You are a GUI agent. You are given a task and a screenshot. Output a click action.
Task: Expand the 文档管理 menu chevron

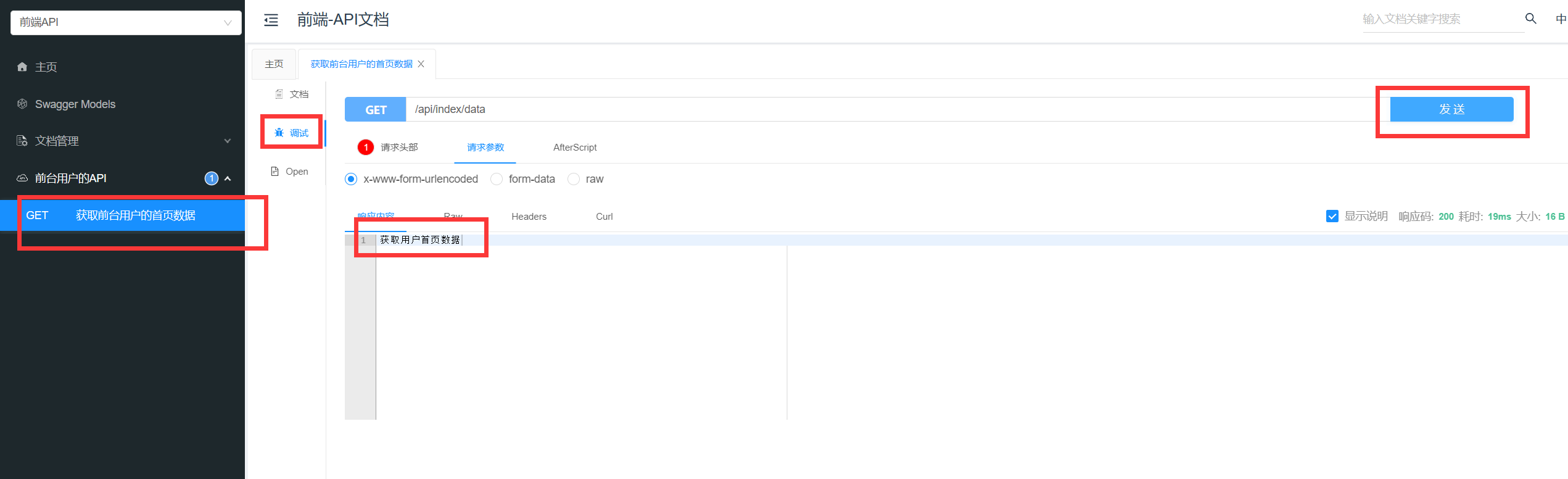(x=228, y=141)
